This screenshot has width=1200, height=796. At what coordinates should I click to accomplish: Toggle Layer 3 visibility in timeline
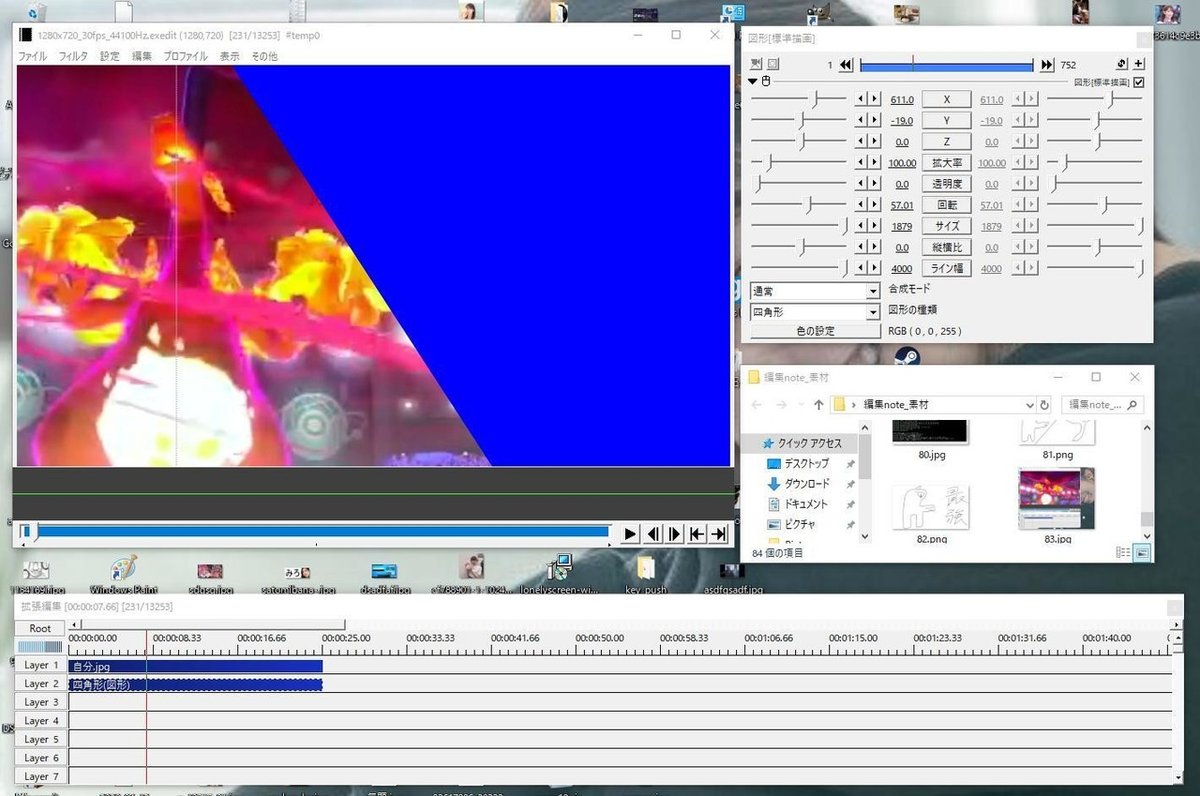[x=41, y=702]
